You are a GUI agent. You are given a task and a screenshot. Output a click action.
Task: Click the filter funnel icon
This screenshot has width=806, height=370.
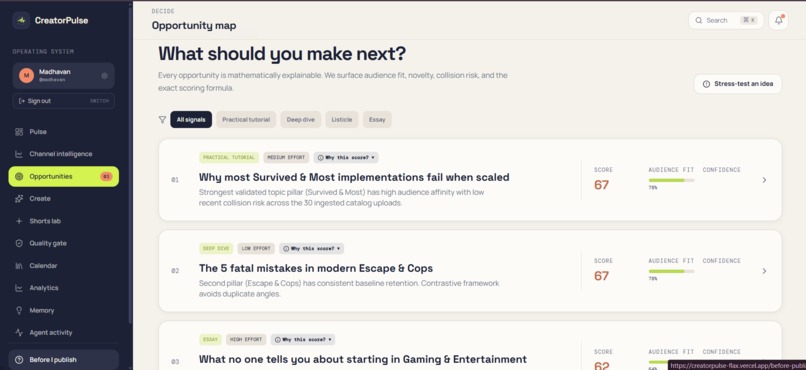(x=162, y=120)
